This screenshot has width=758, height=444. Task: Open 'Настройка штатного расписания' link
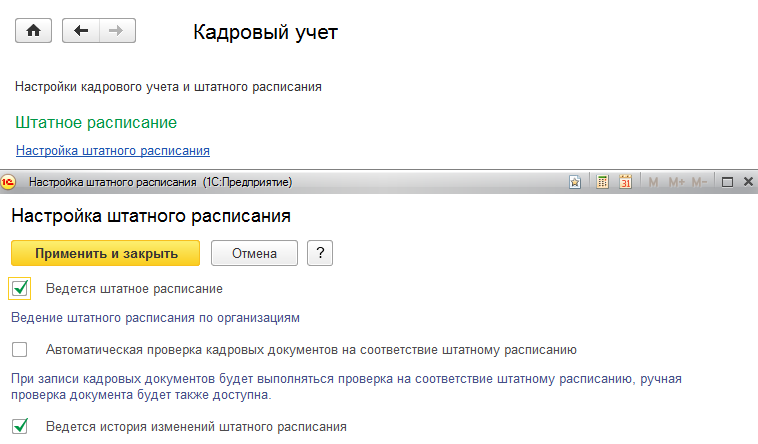pos(112,151)
